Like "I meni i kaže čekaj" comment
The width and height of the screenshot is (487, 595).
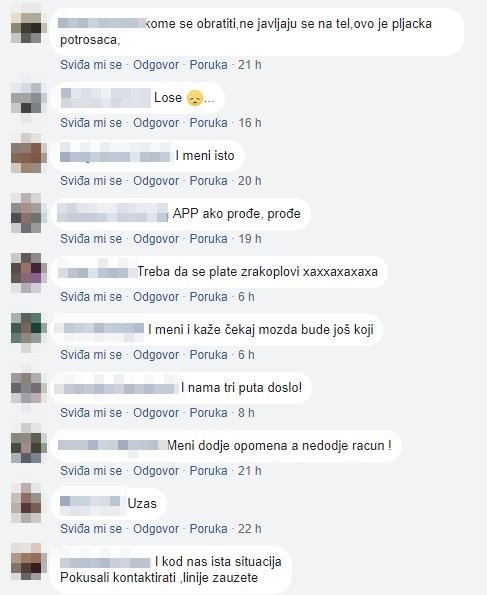click(91, 354)
